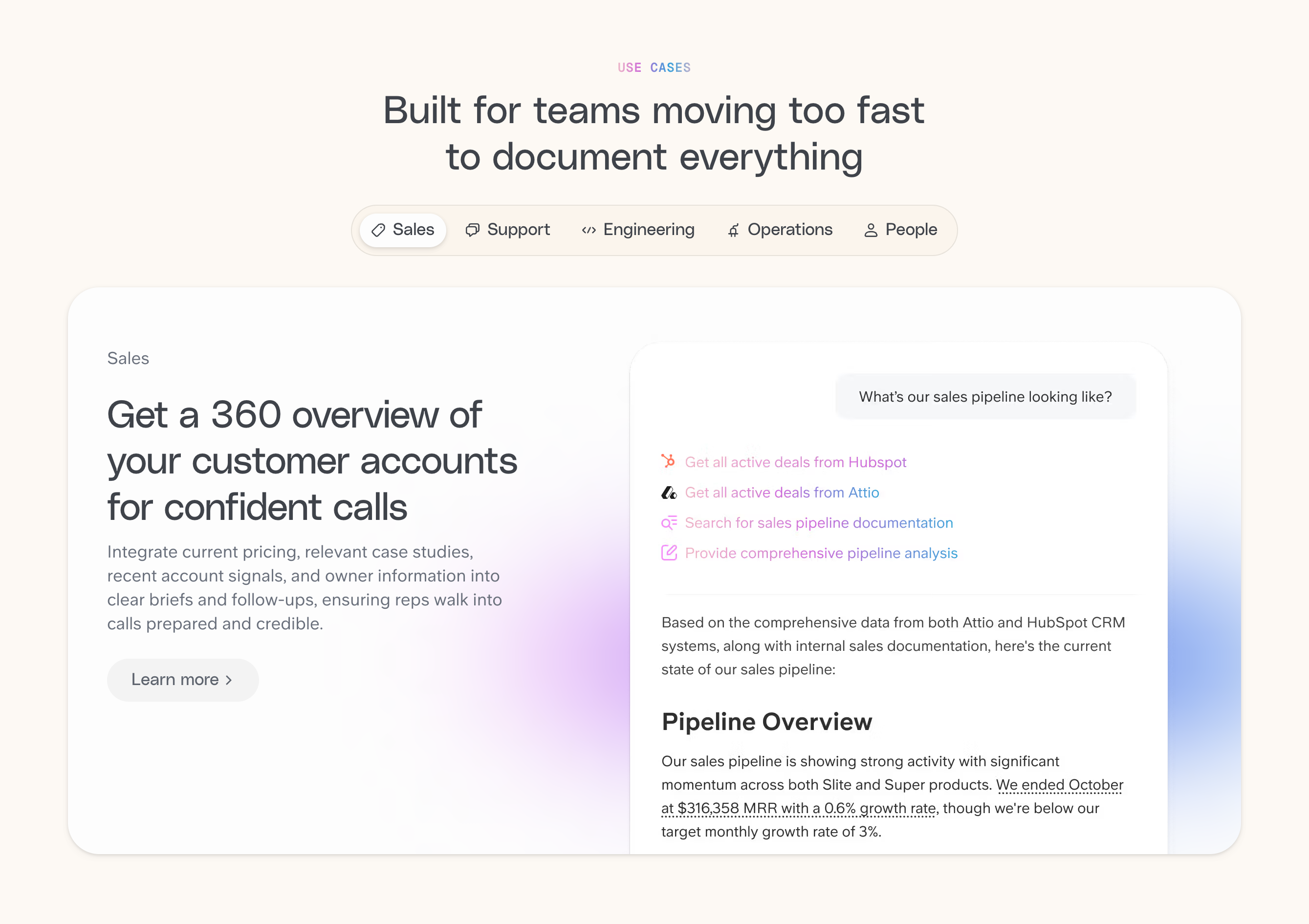Click the pencil edit icon beside pipeline analysis
Viewport: 1309px width, 924px height.
click(669, 553)
